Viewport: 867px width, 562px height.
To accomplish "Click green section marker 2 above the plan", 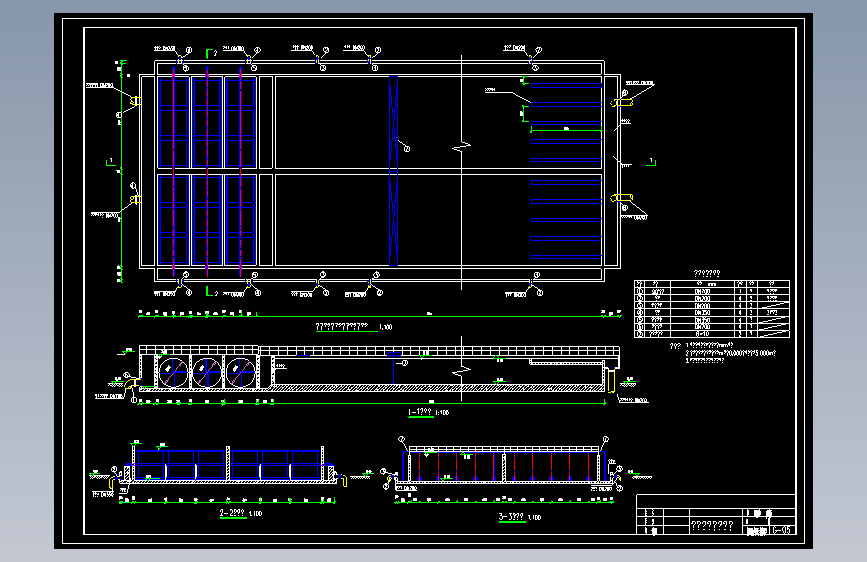I will (211, 53).
